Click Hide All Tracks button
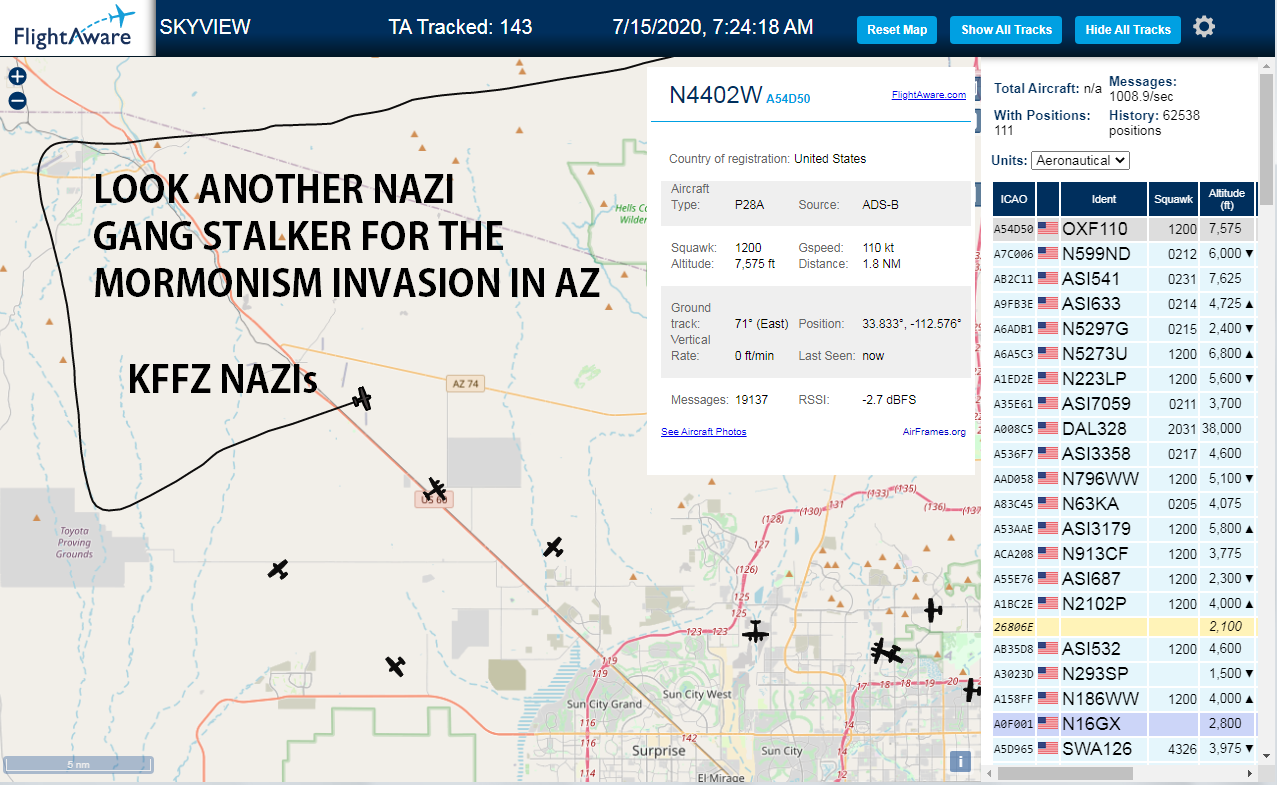Image resolution: width=1277 pixels, height=785 pixels. pos(1128,29)
